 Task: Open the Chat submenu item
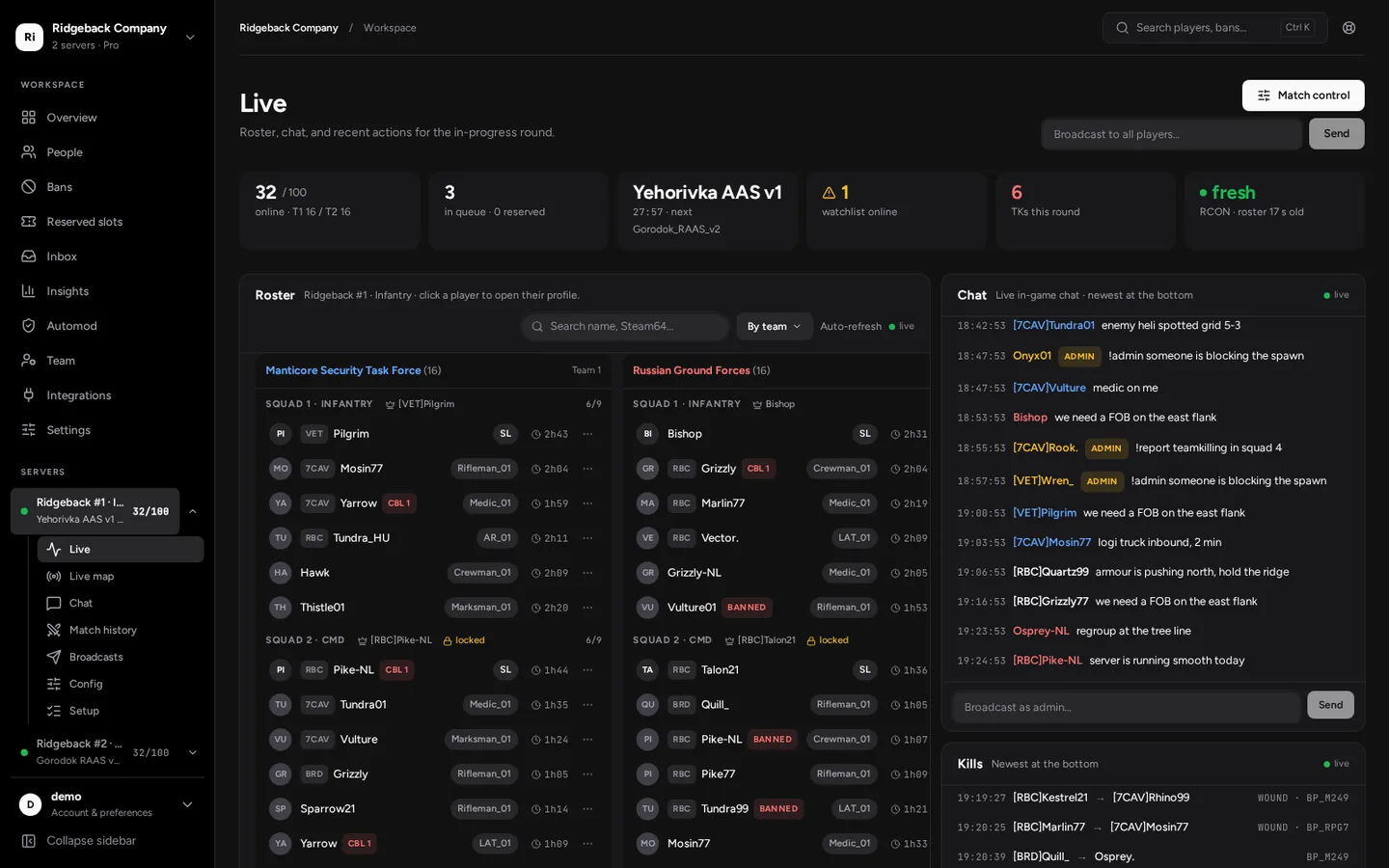coord(121,604)
